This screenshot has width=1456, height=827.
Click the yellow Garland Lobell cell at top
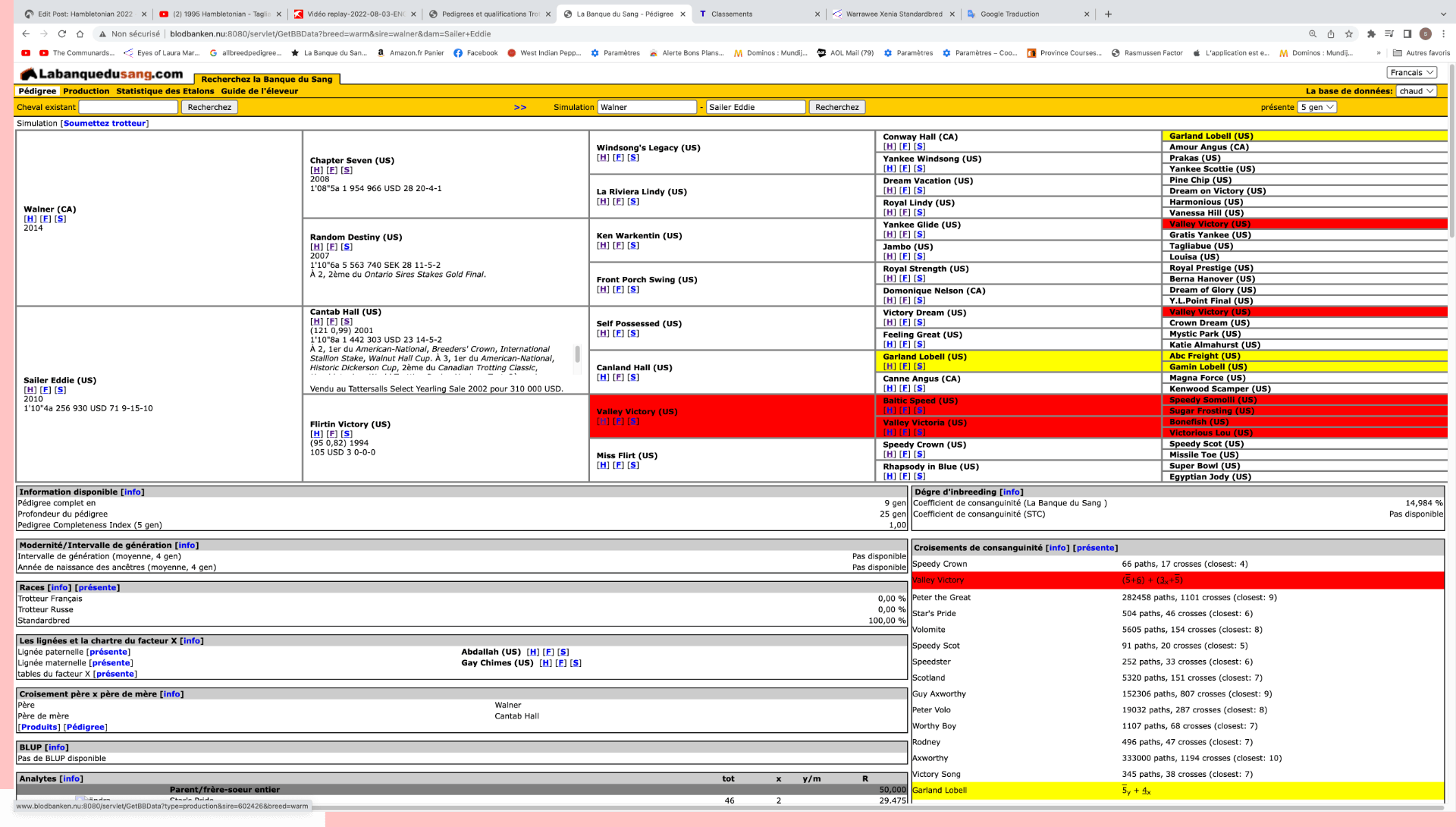point(1304,136)
